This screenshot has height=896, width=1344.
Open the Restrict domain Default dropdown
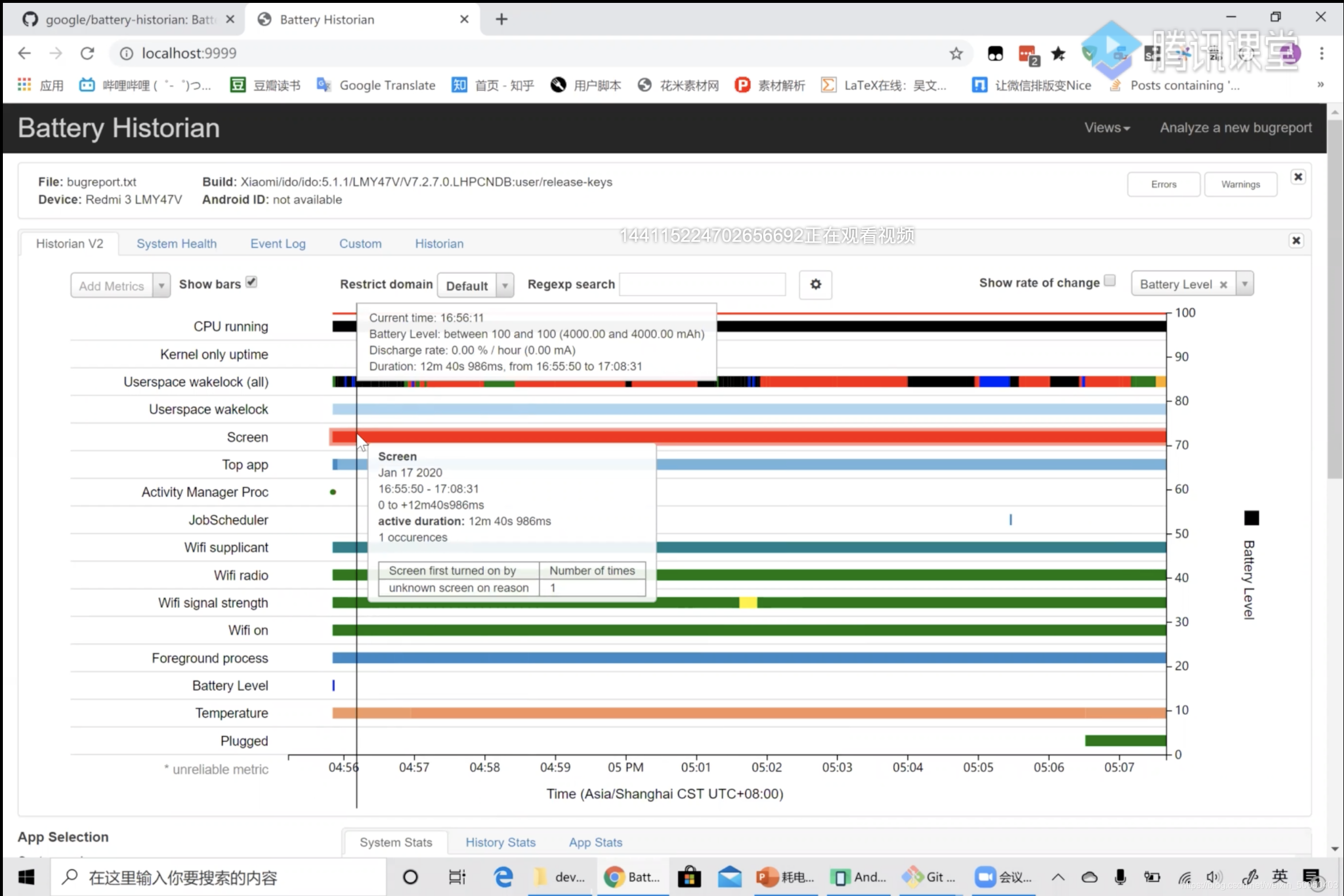click(x=475, y=285)
